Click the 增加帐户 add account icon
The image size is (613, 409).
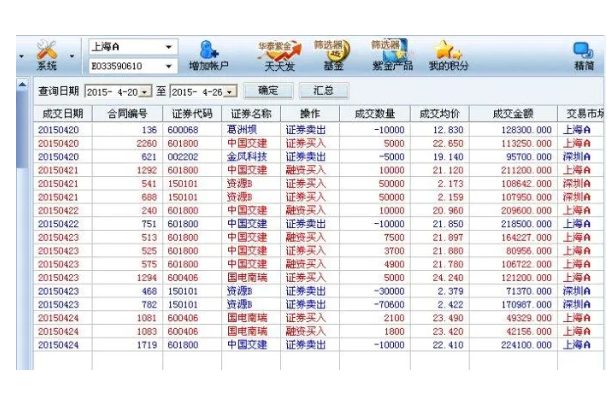pyautogui.click(x=209, y=56)
